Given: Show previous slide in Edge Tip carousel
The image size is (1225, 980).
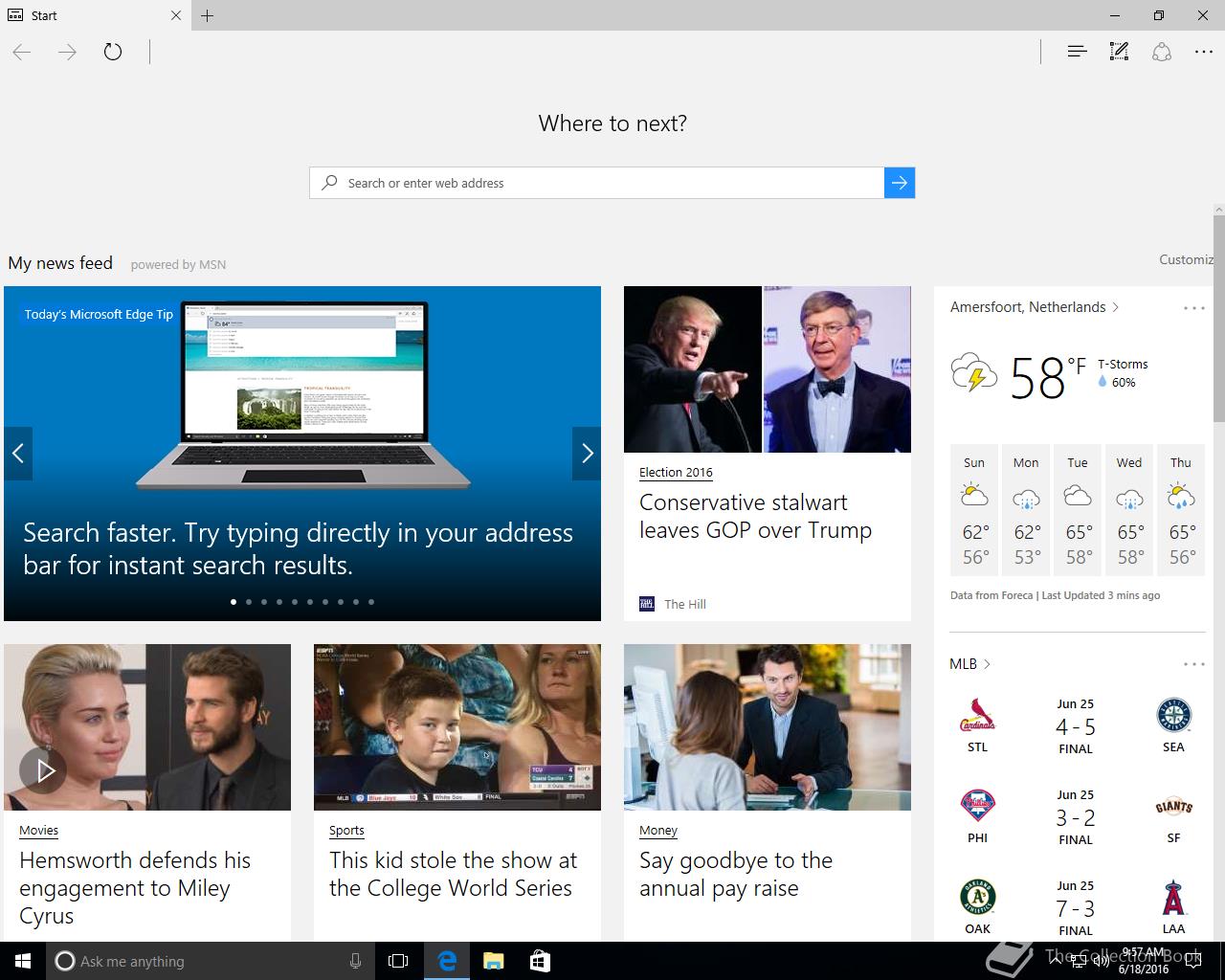Looking at the screenshot, I should click(18, 454).
